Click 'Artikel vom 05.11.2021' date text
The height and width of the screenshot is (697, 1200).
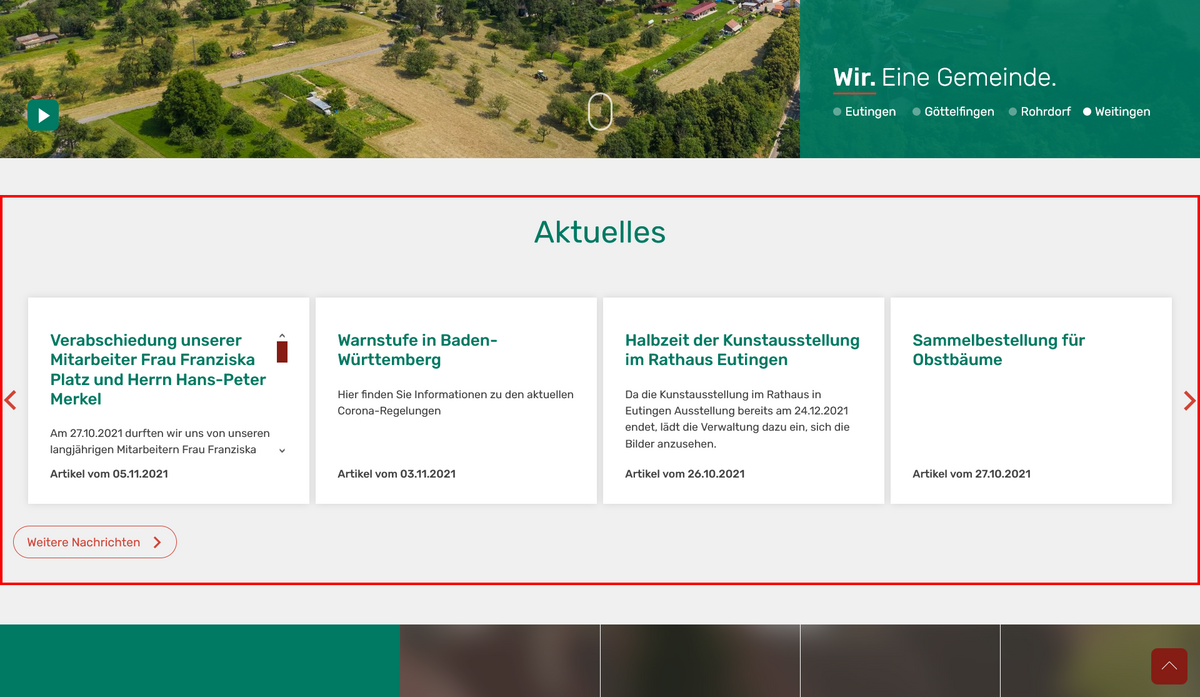click(x=109, y=474)
